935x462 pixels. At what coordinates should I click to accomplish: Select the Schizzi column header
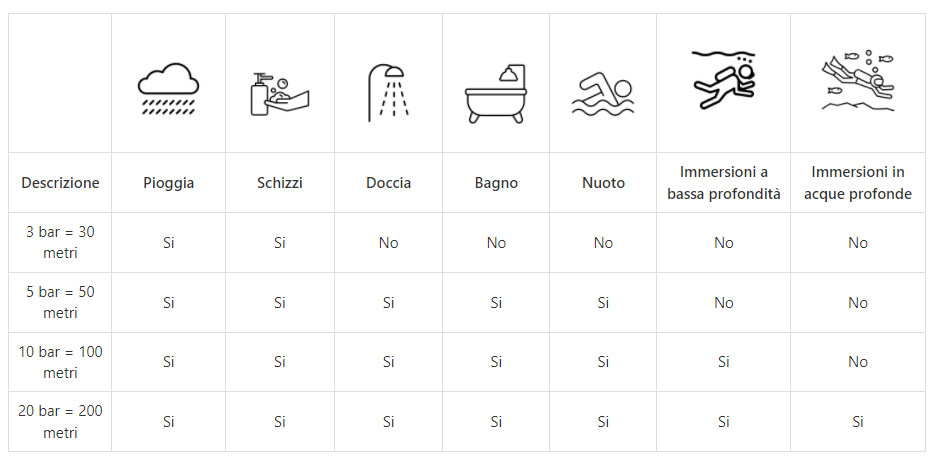279,183
